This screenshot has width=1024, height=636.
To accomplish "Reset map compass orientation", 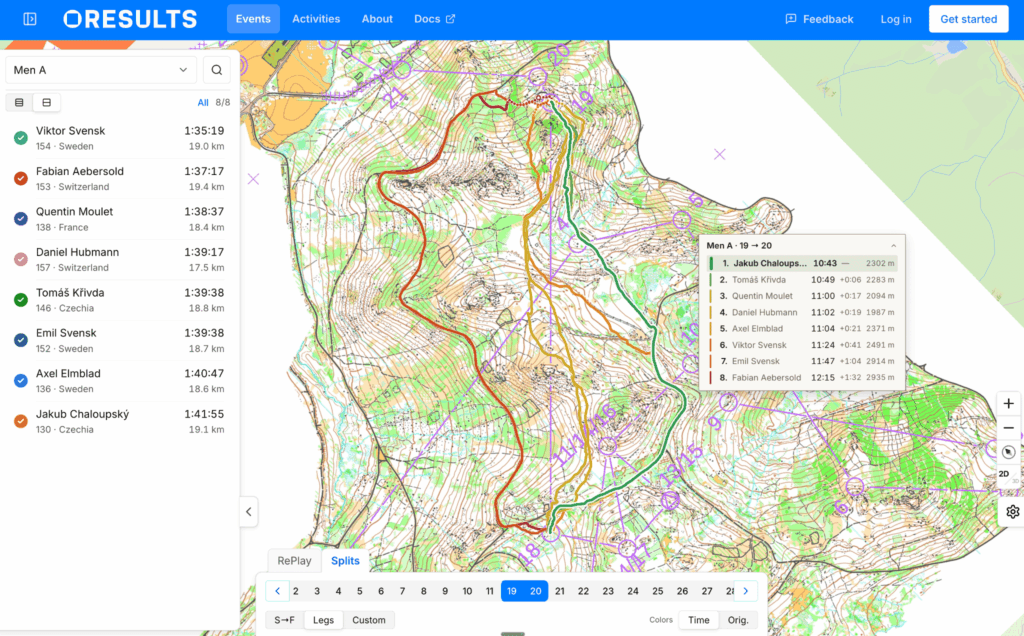I will tap(1008, 452).
